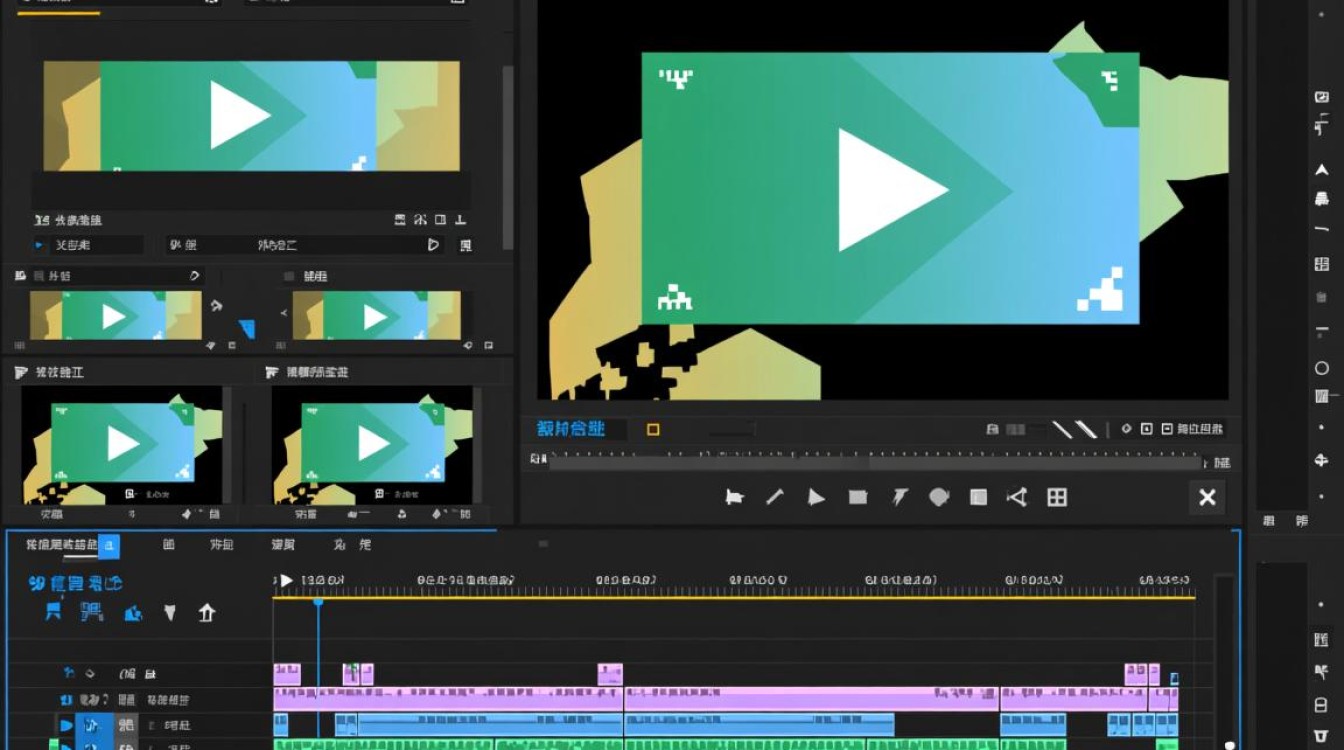1344x750 pixels.
Task: Click the tag icon at the right of the left checkbox row
Action: click(194, 275)
